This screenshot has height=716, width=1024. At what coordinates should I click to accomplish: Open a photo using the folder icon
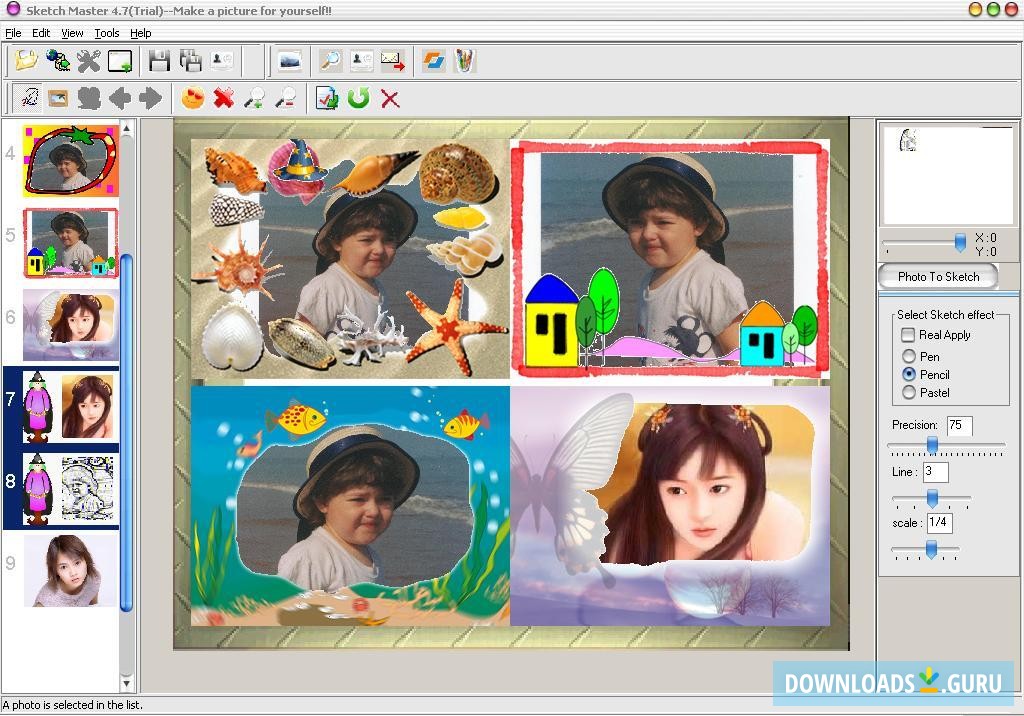(x=25, y=60)
